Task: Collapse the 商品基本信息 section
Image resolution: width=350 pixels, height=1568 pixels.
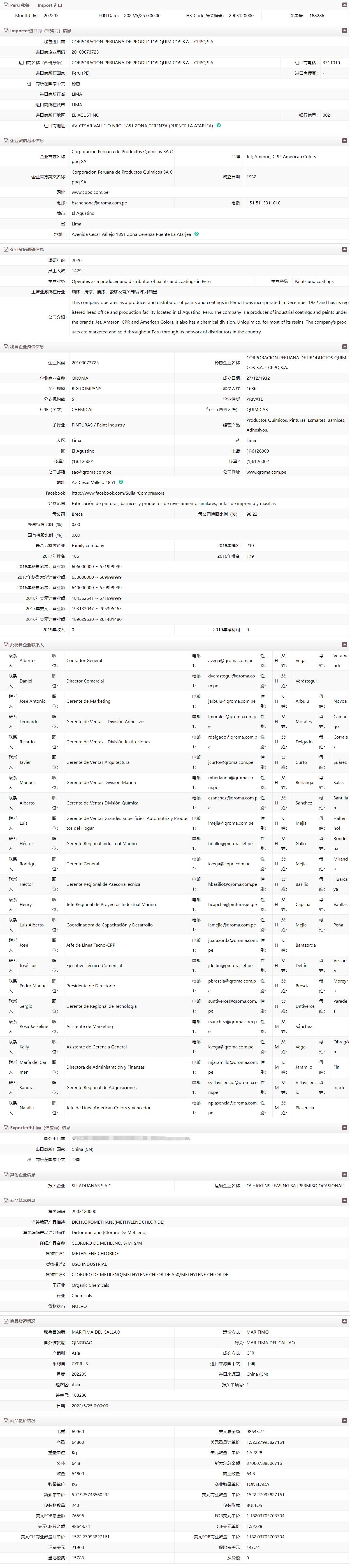Action: (x=344, y=1200)
